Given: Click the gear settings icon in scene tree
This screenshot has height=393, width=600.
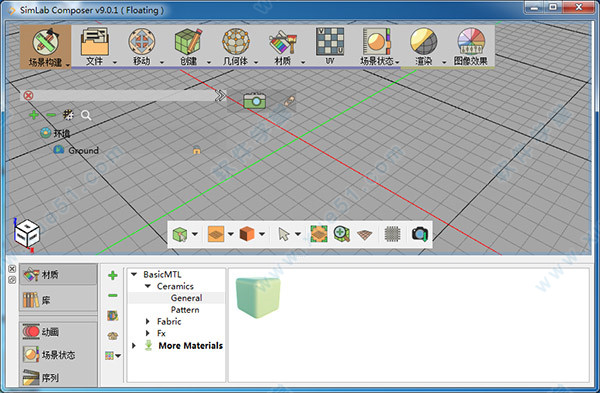Looking at the screenshot, I should pos(68,114).
